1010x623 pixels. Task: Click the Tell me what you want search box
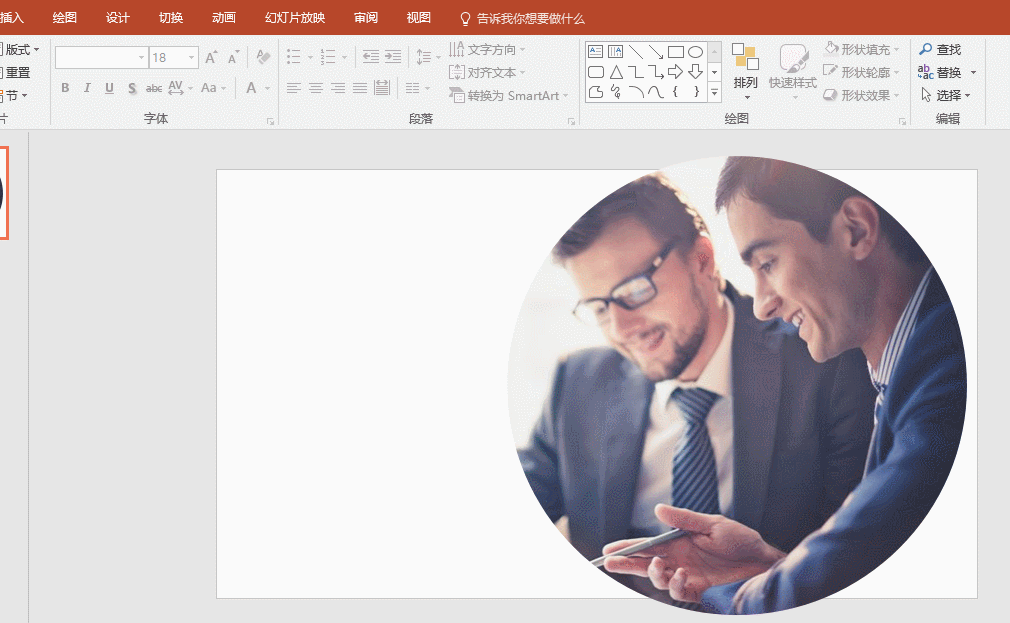(522, 19)
